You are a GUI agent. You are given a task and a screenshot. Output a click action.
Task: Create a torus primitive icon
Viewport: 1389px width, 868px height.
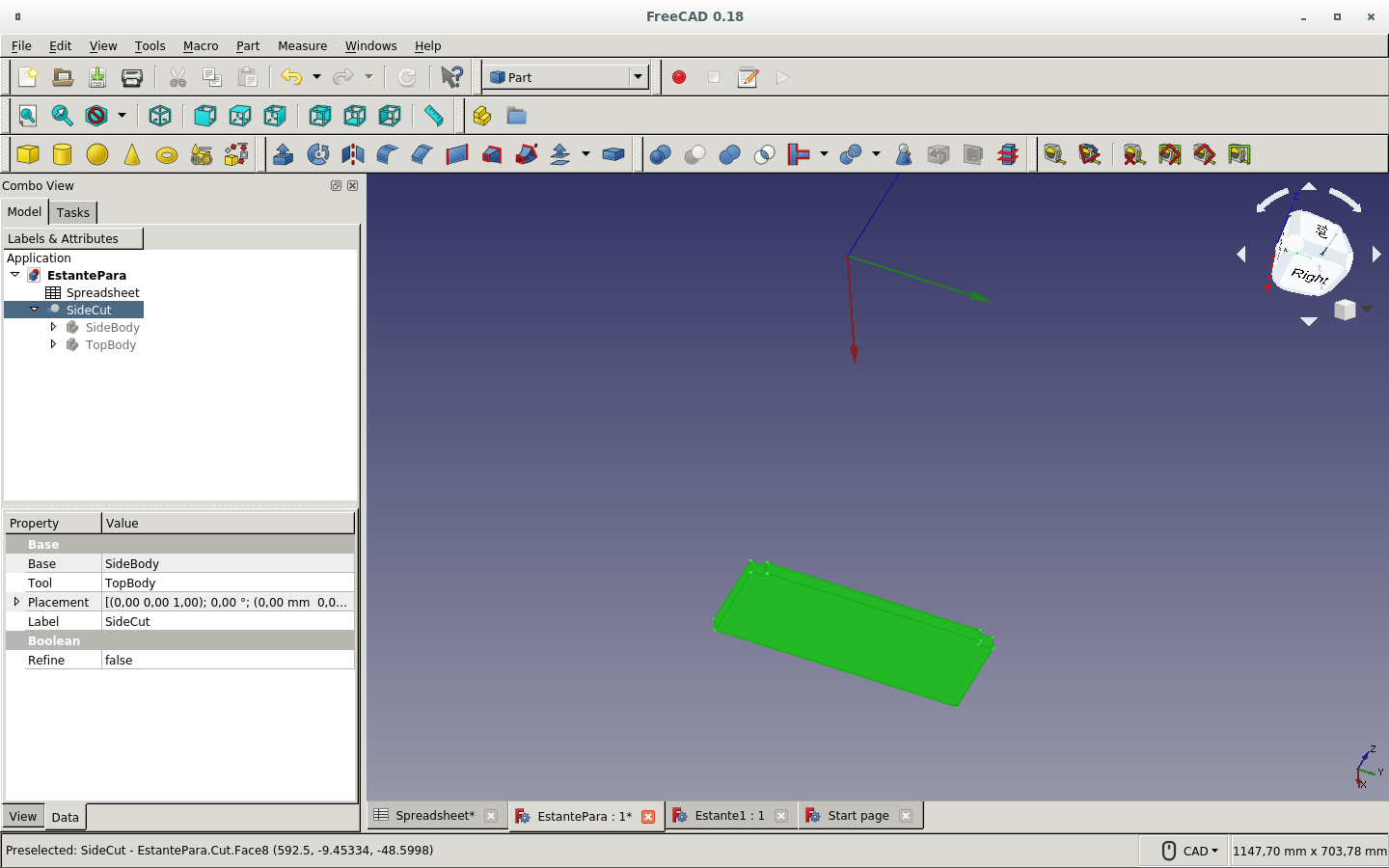pos(167,154)
